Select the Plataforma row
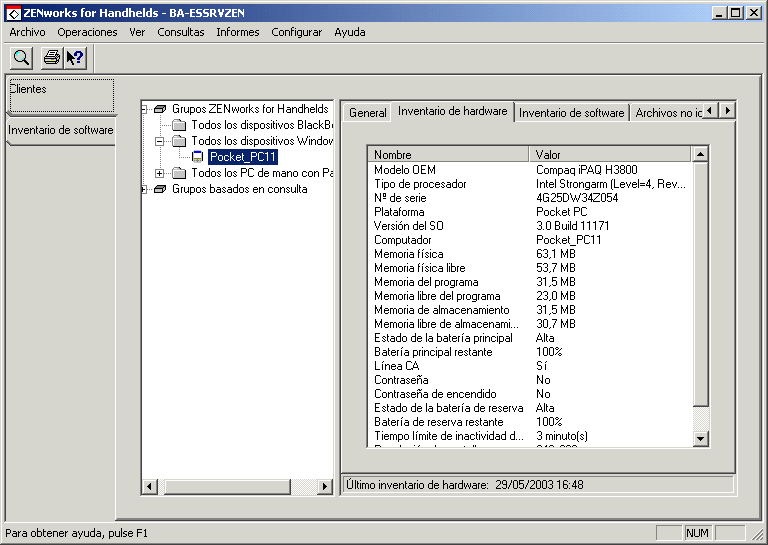The height and width of the screenshot is (545, 768). click(530, 212)
